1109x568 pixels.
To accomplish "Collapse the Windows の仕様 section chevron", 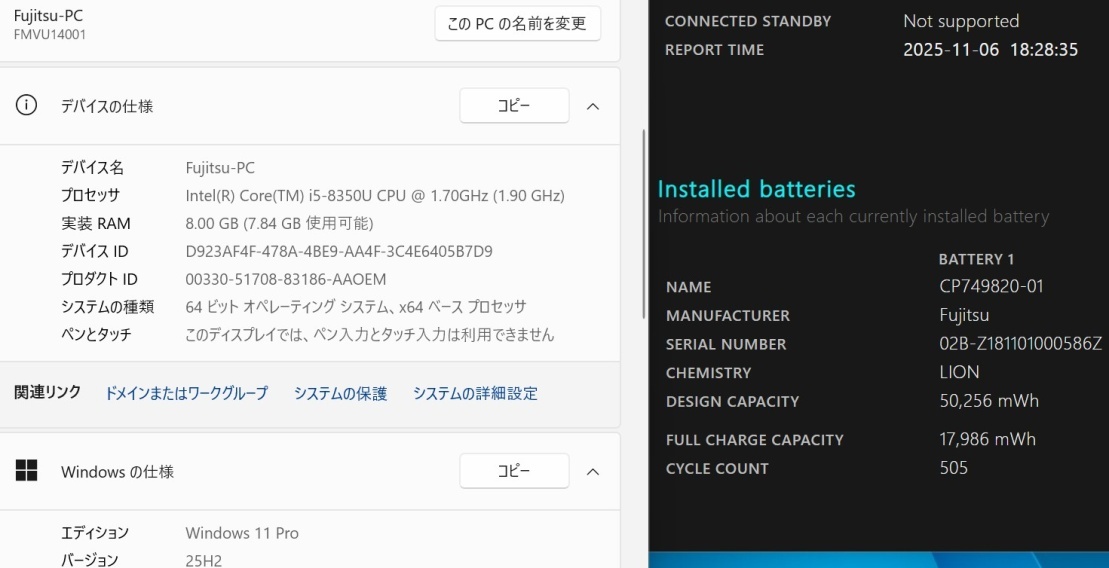I will [593, 471].
